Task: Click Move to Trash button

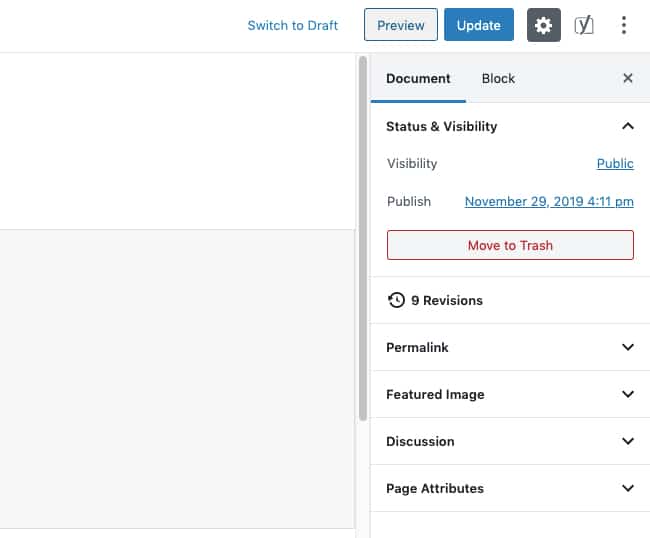Action: pyautogui.click(x=510, y=245)
